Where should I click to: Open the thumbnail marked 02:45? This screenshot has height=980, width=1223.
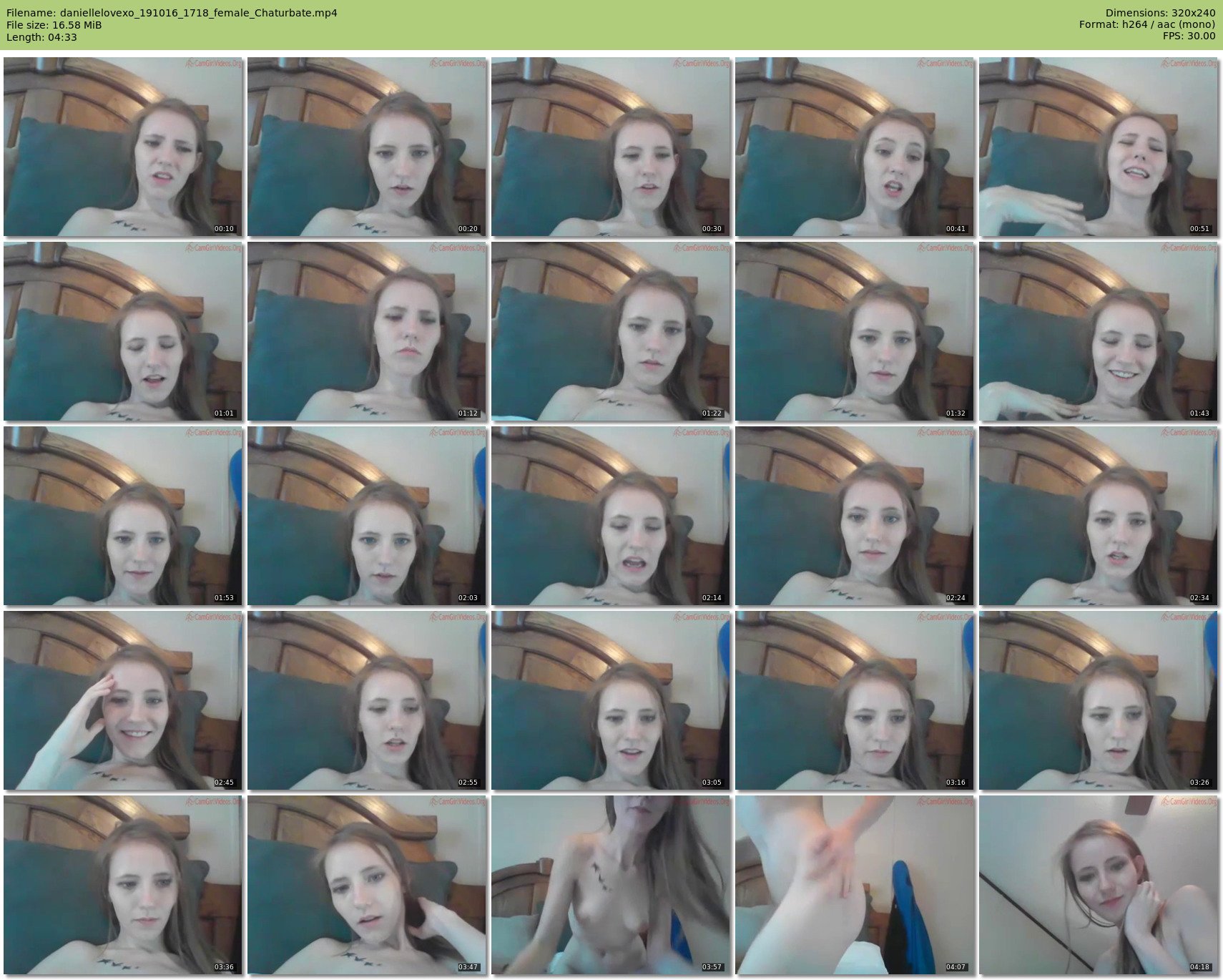click(x=123, y=700)
